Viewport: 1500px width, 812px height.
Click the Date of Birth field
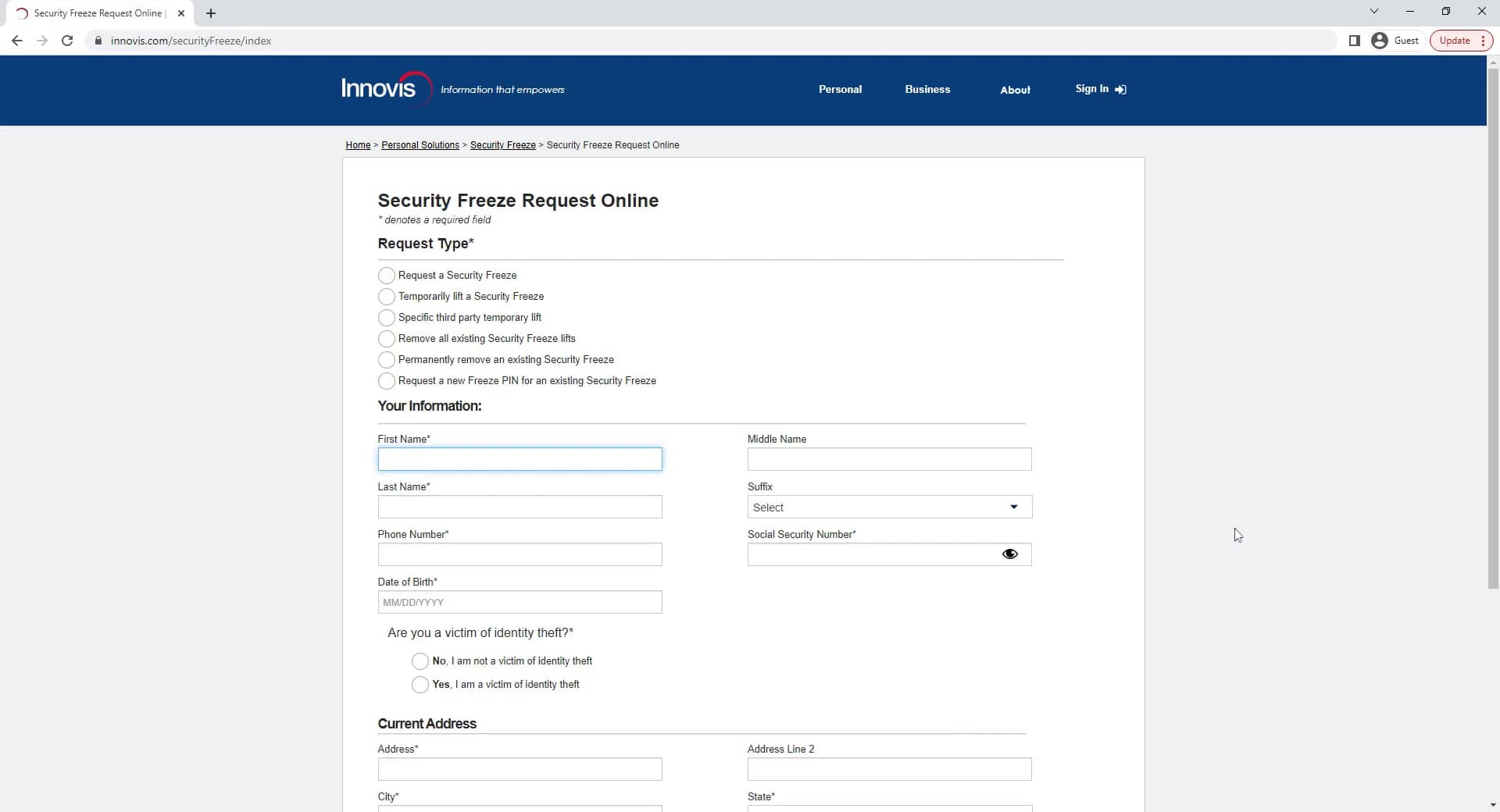(x=520, y=602)
